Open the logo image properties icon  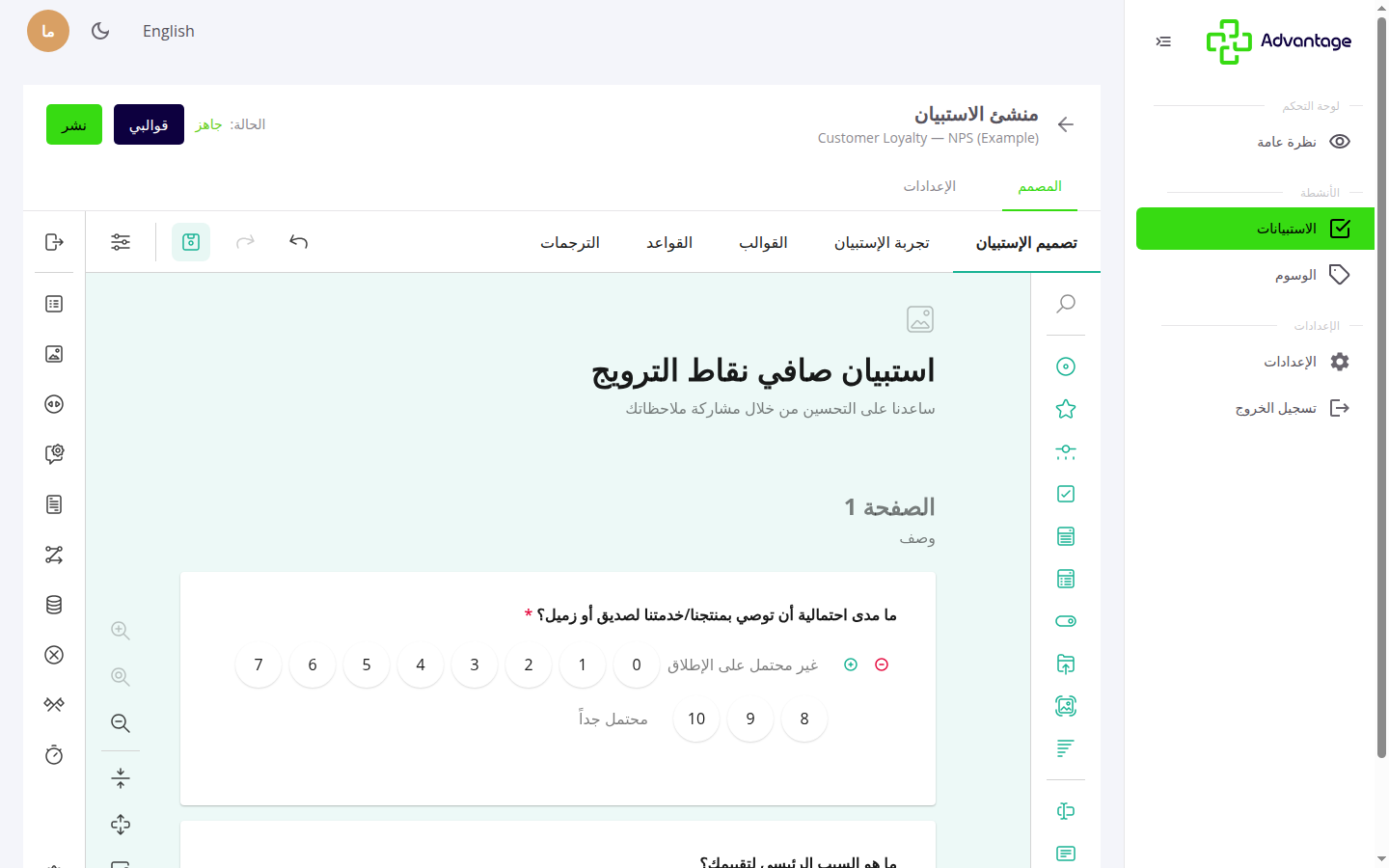click(x=54, y=354)
